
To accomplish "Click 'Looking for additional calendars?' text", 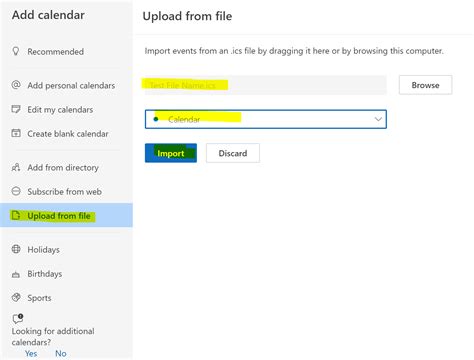I will [x=53, y=337].
